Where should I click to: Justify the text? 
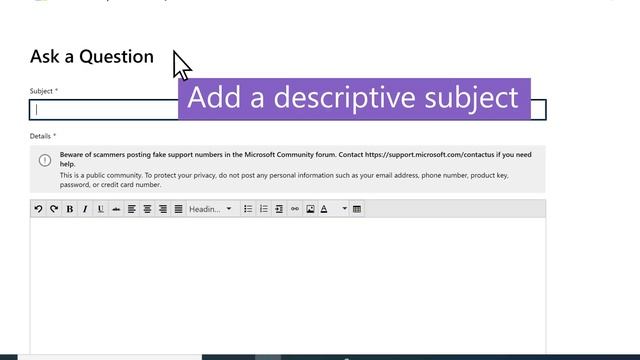click(x=178, y=209)
